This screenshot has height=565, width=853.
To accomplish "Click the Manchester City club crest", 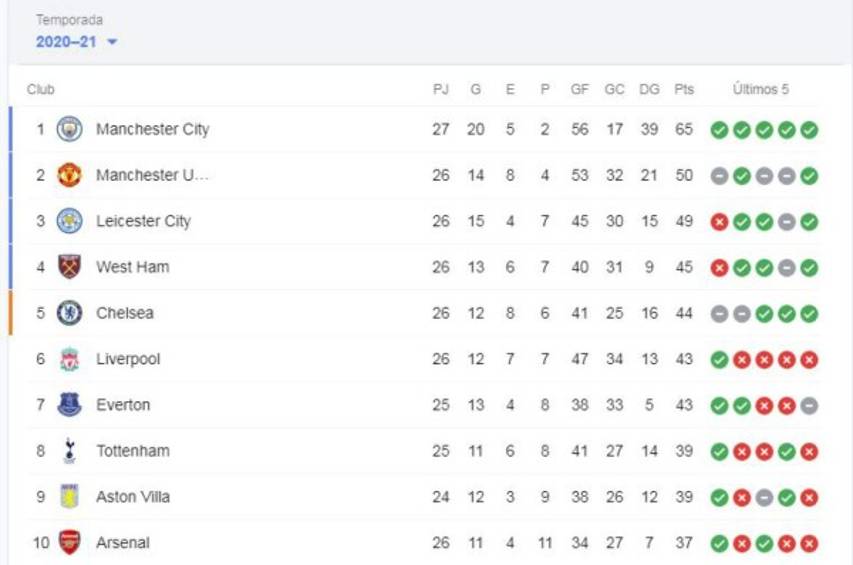I will coord(69,129).
